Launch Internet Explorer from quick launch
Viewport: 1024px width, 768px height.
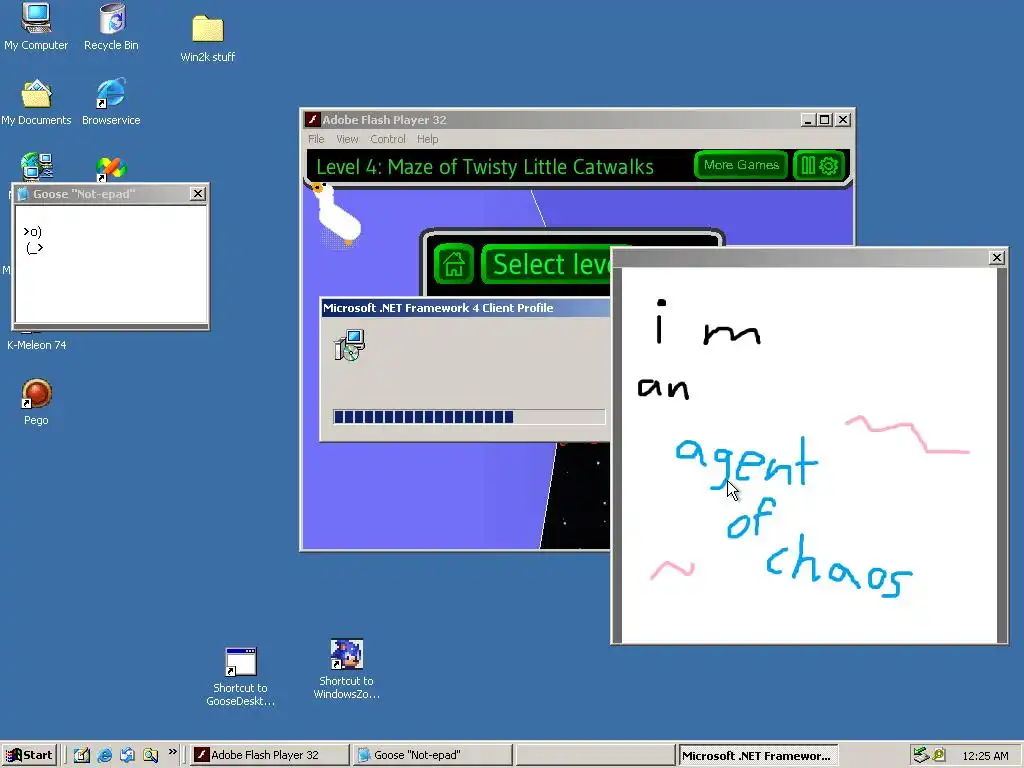point(104,755)
